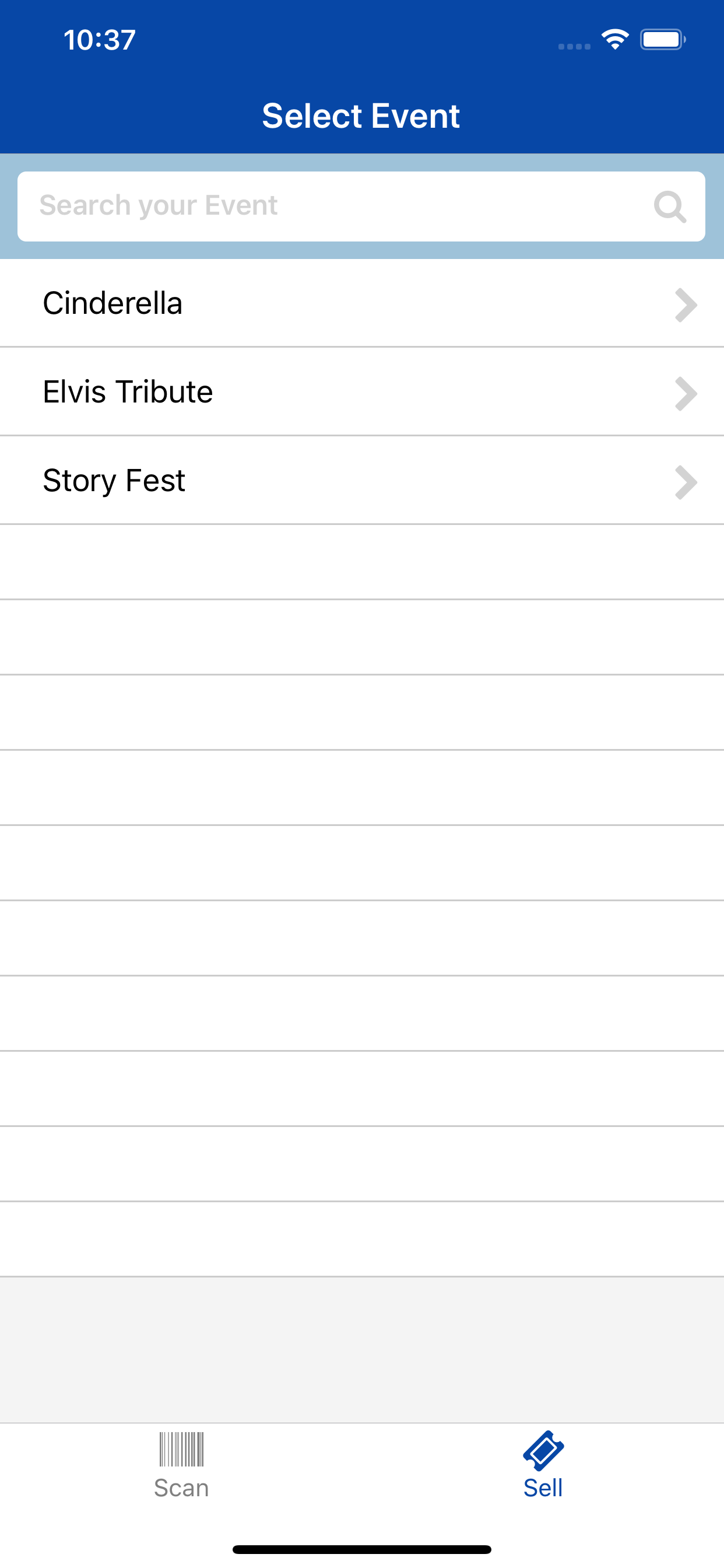The width and height of the screenshot is (724, 1568).
Task: Tap the 10:37 clock in status bar
Action: point(100,40)
